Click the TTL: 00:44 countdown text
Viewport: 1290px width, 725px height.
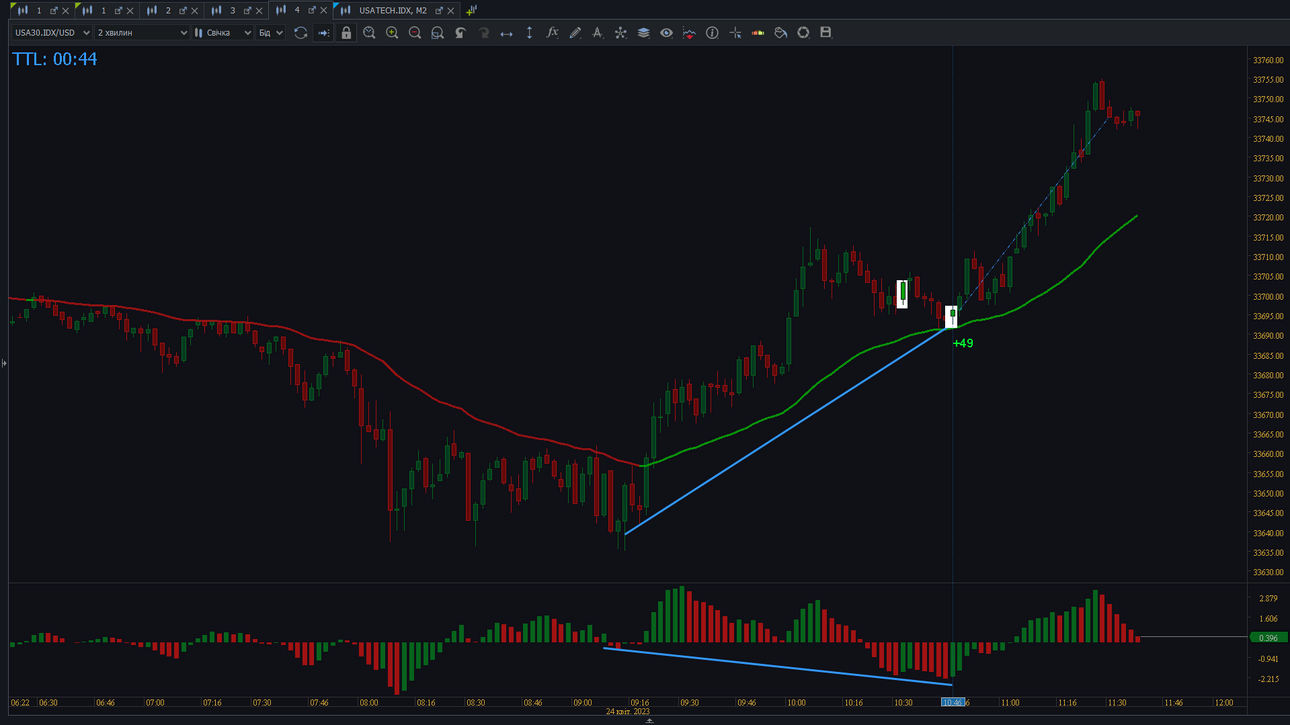55,59
